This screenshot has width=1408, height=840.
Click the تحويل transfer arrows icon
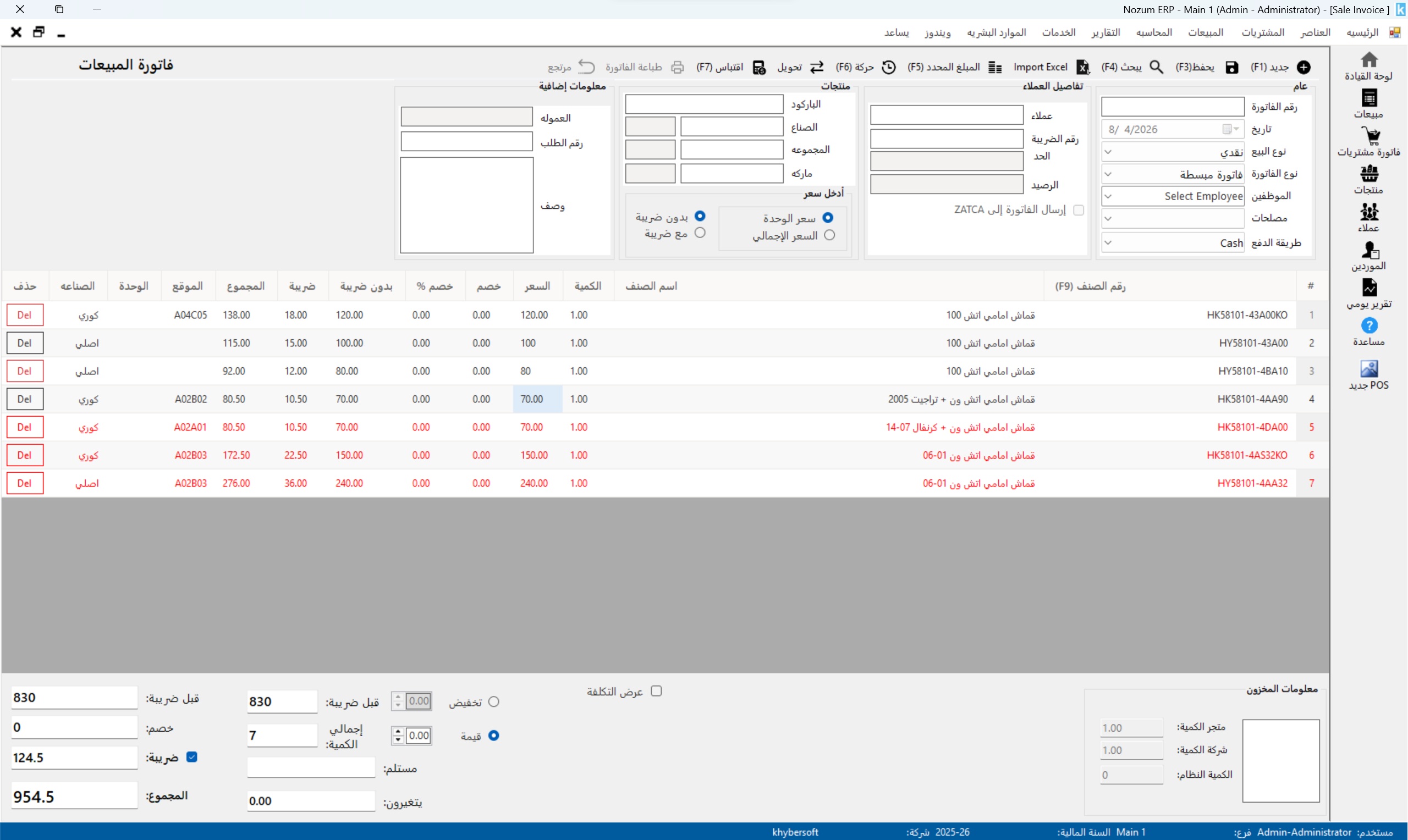point(816,68)
